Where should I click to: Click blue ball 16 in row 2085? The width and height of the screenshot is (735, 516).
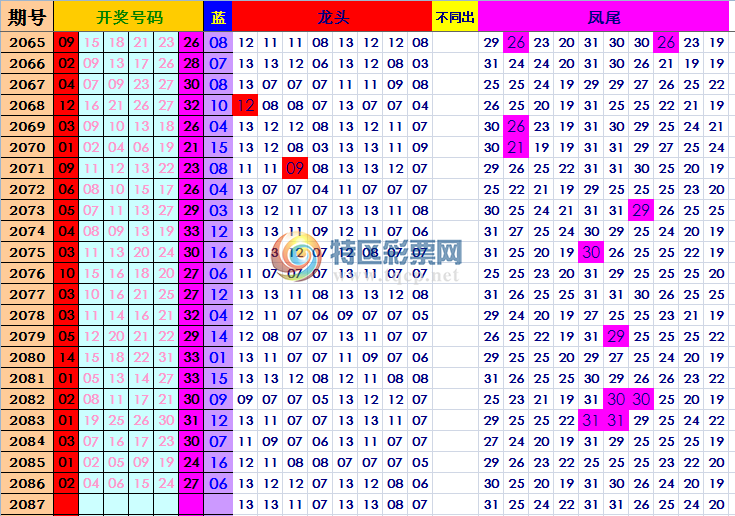point(218,463)
